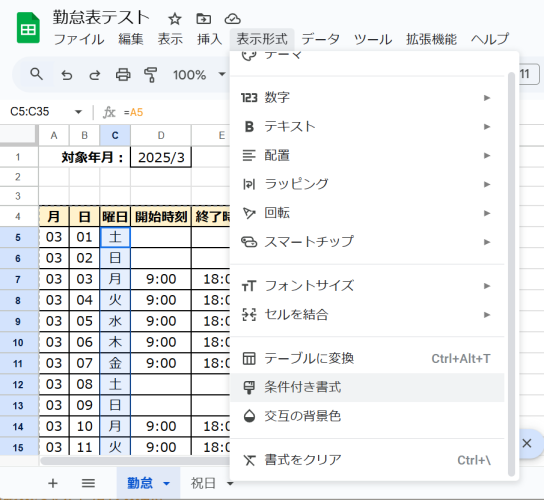Close the 表示形式 menu

pos(262,39)
